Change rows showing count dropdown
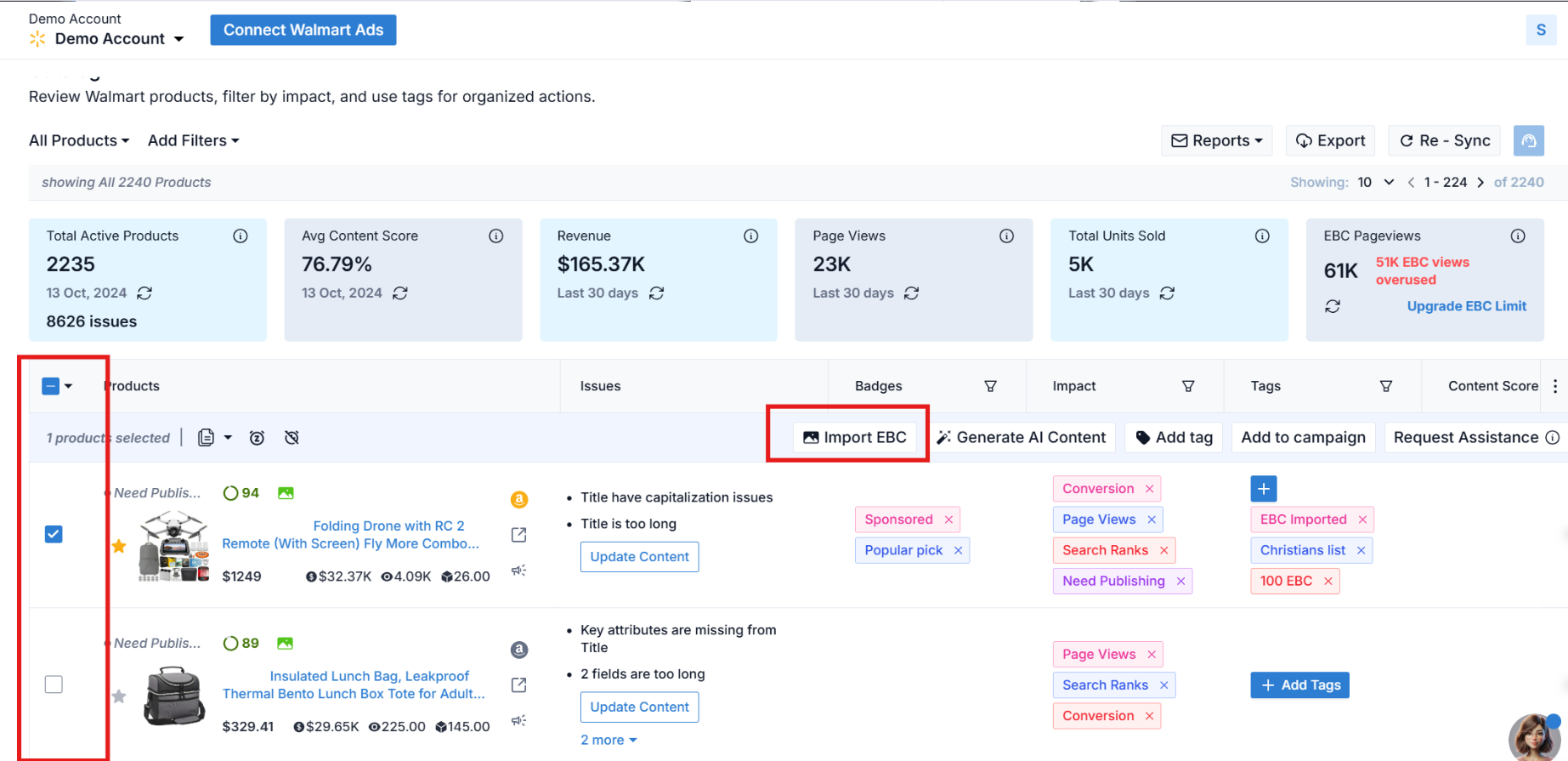This screenshot has height=761, width=1568. 1376,182
